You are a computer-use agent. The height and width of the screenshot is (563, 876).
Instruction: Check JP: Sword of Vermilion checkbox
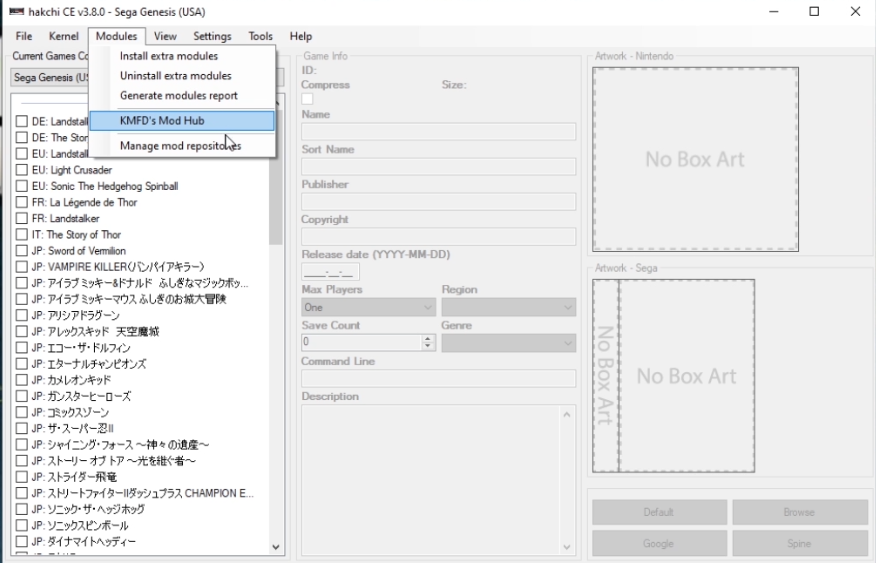[x=22, y=251]
